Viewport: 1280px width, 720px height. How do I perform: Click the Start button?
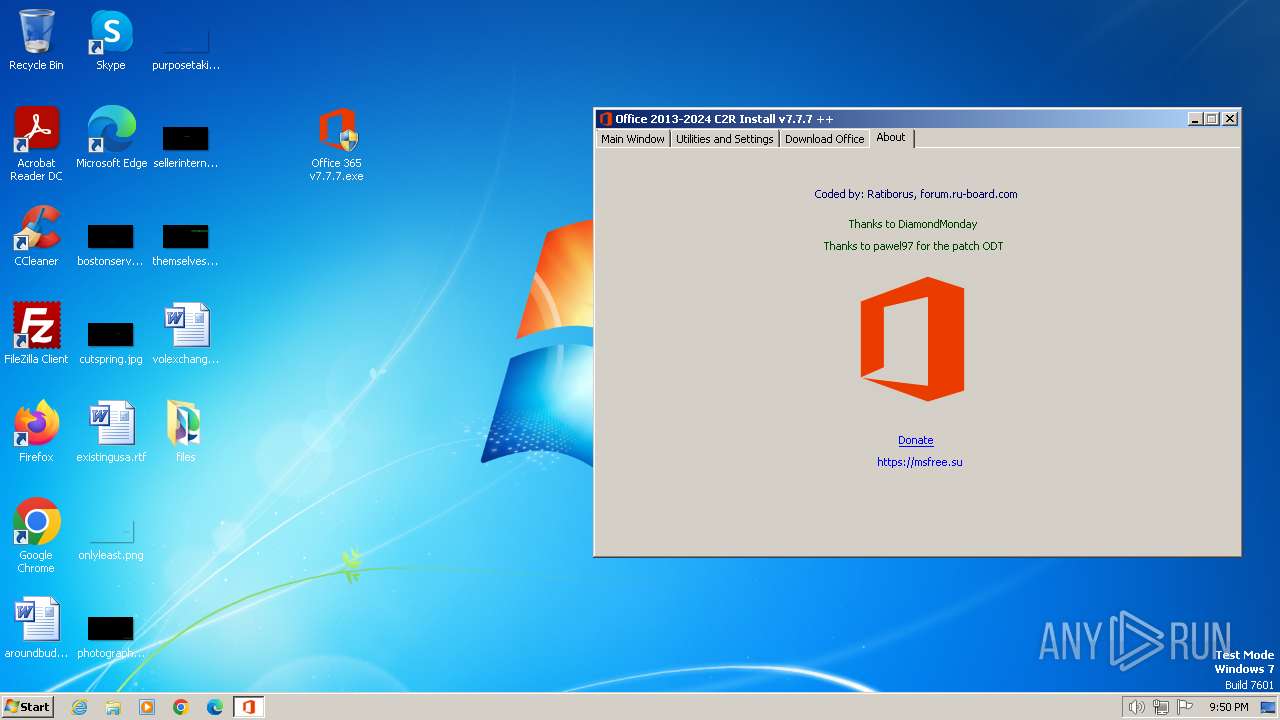(27, 707)
